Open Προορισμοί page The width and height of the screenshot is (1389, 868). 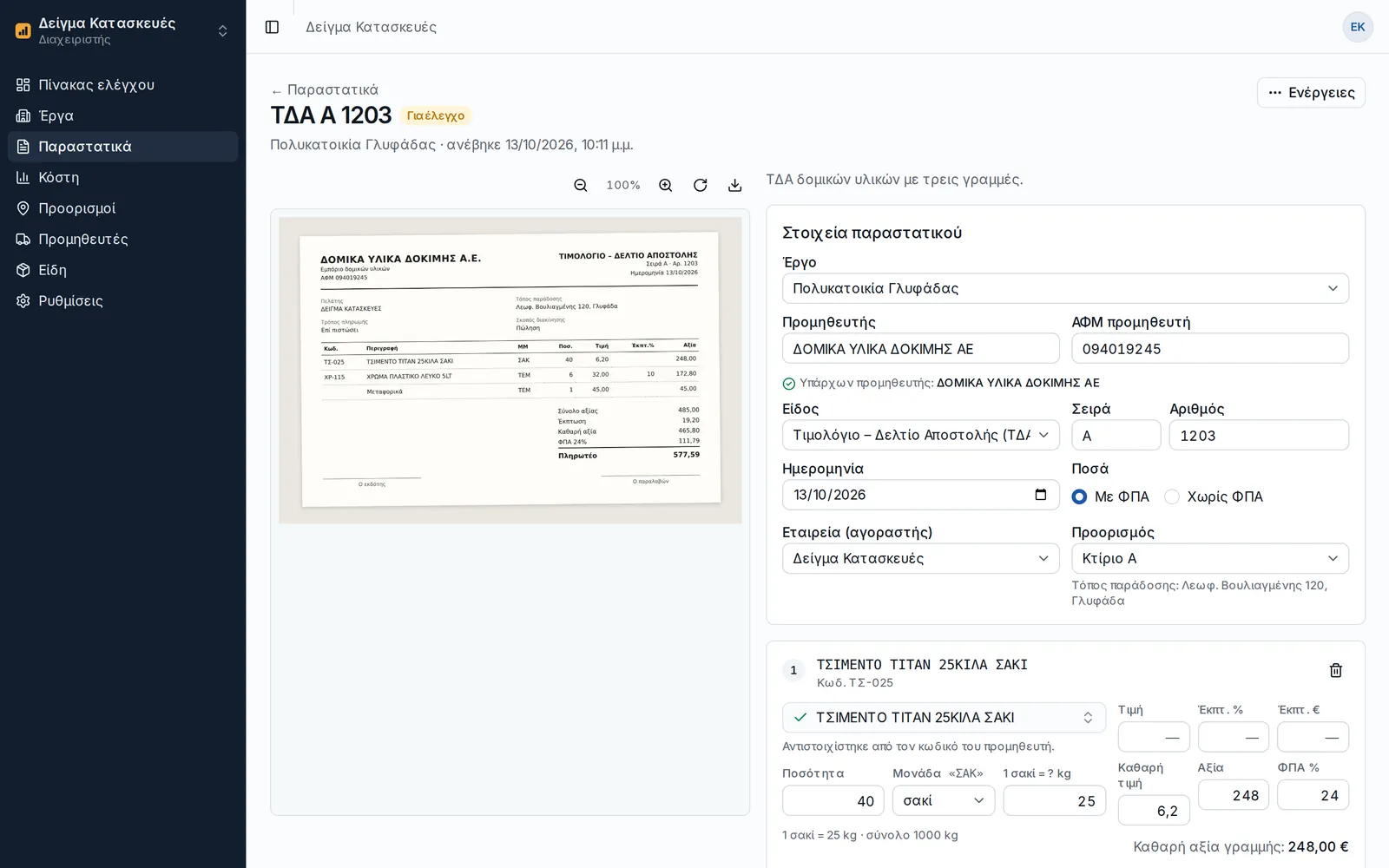[x=122, y=208]
